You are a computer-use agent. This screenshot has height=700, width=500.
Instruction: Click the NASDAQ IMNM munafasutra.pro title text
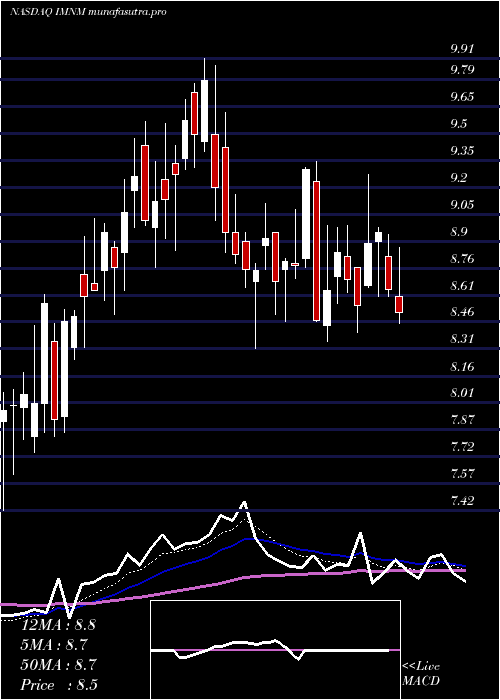88,12
